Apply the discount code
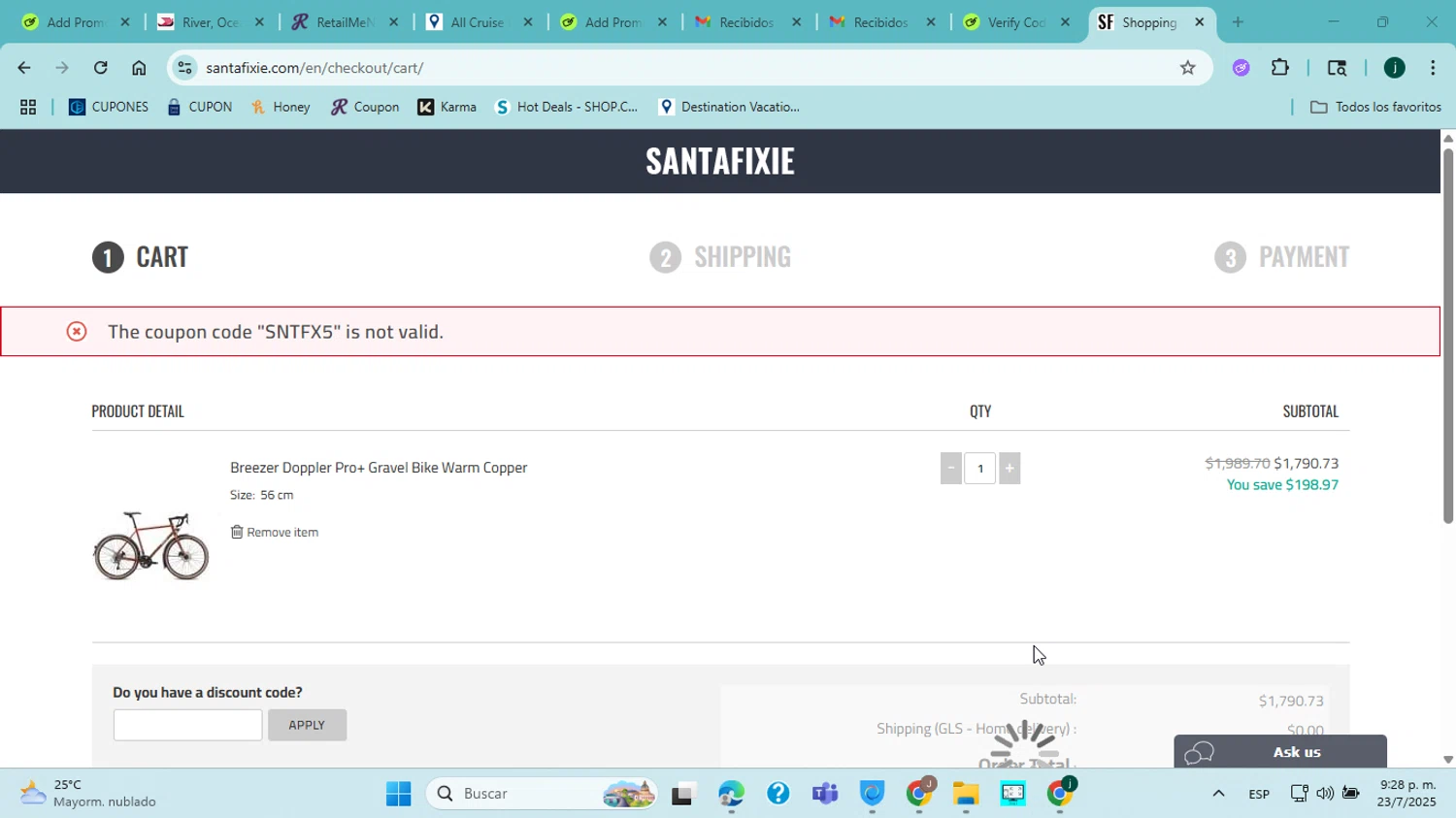Image resolution: width=1456 pixels, height=818 pixels. pos(307,725)
